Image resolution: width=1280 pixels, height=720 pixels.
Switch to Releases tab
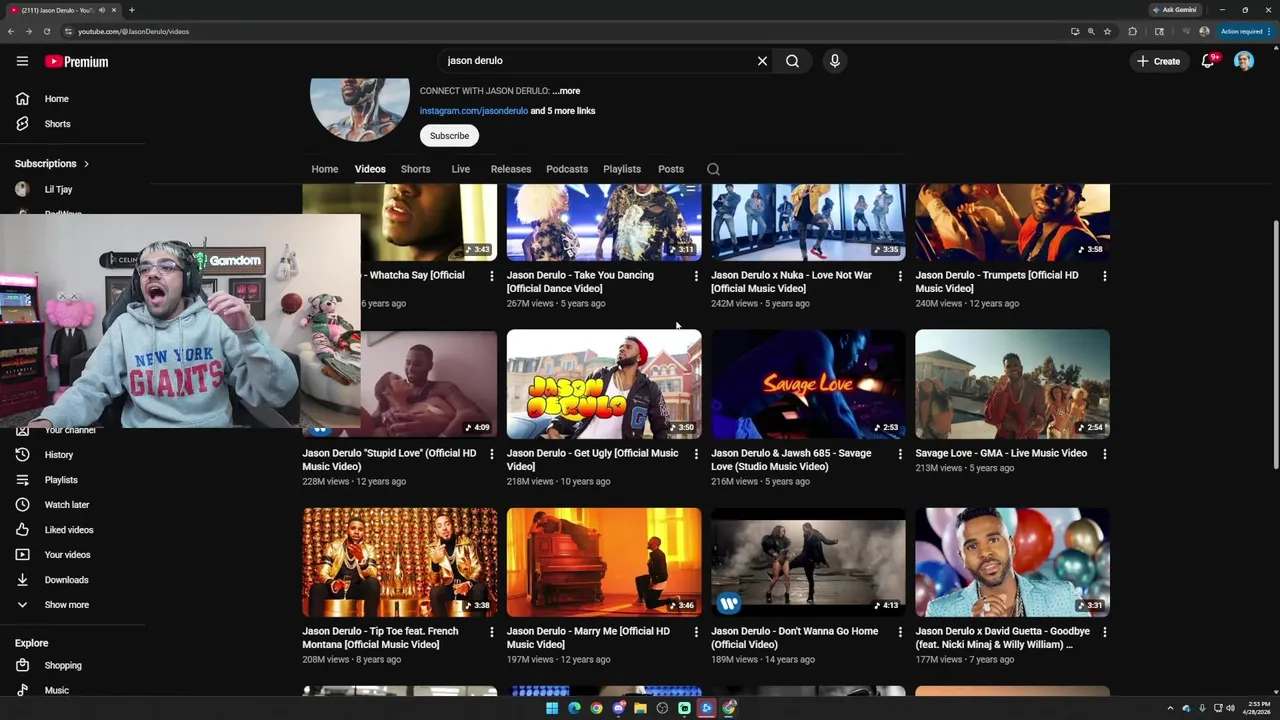[x=511, y=169]
